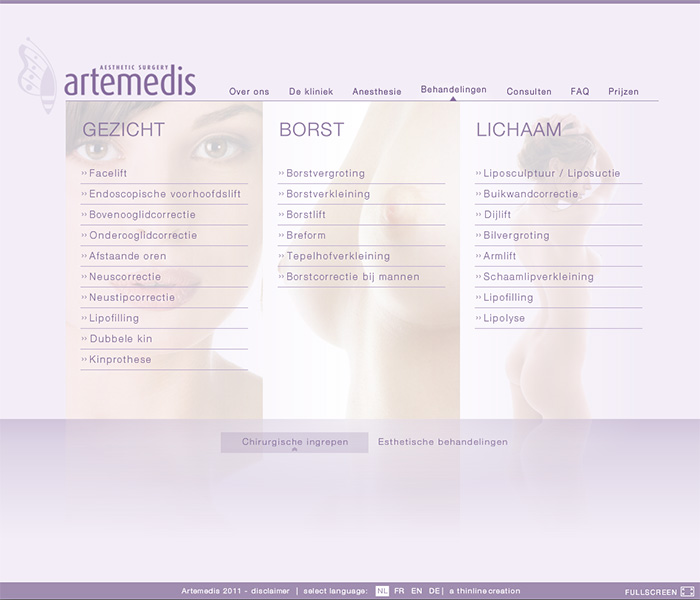
Task: Click the artemedis wordmark logo
Action: [x=130, y=81]
